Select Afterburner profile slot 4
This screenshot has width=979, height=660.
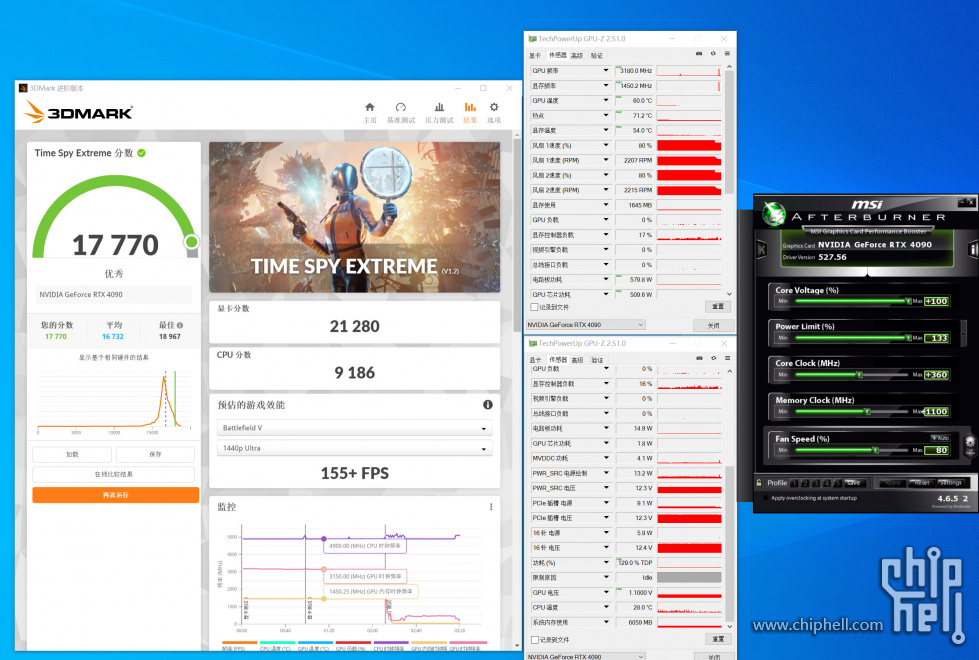(x=826, y=483)
